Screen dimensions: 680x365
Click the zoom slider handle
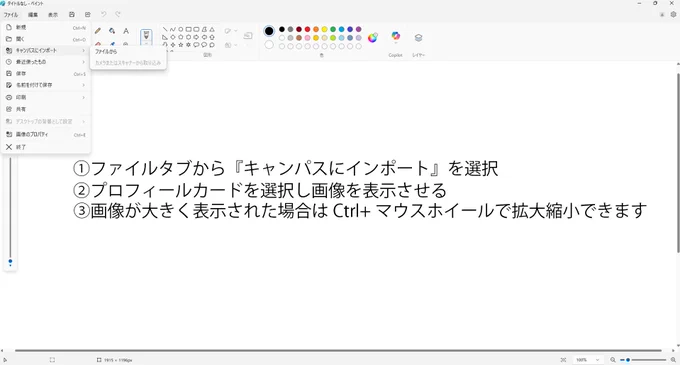click(x=628, y=360)
